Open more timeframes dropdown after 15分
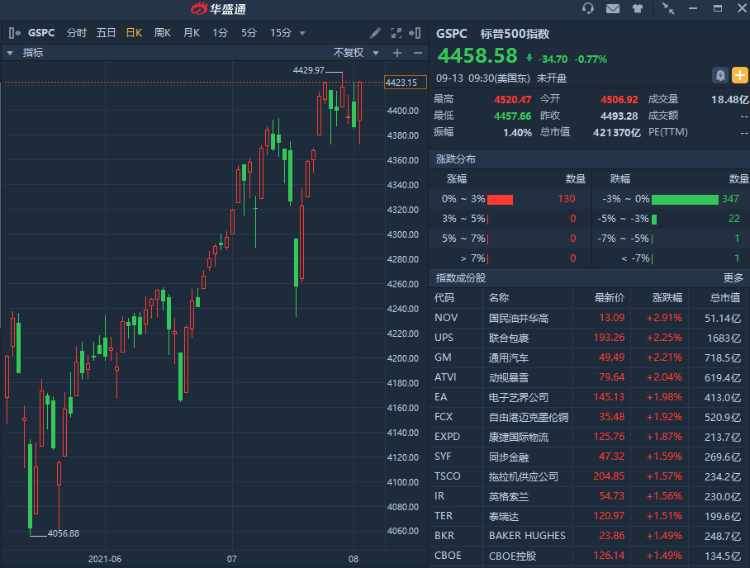Viewport: 750px width, 568px height. click(303, 32)
